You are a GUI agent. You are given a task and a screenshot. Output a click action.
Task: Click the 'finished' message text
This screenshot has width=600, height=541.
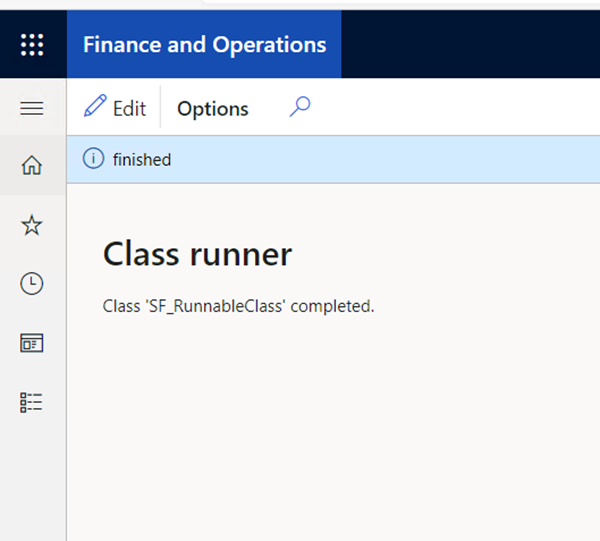[x=142, y=159]
